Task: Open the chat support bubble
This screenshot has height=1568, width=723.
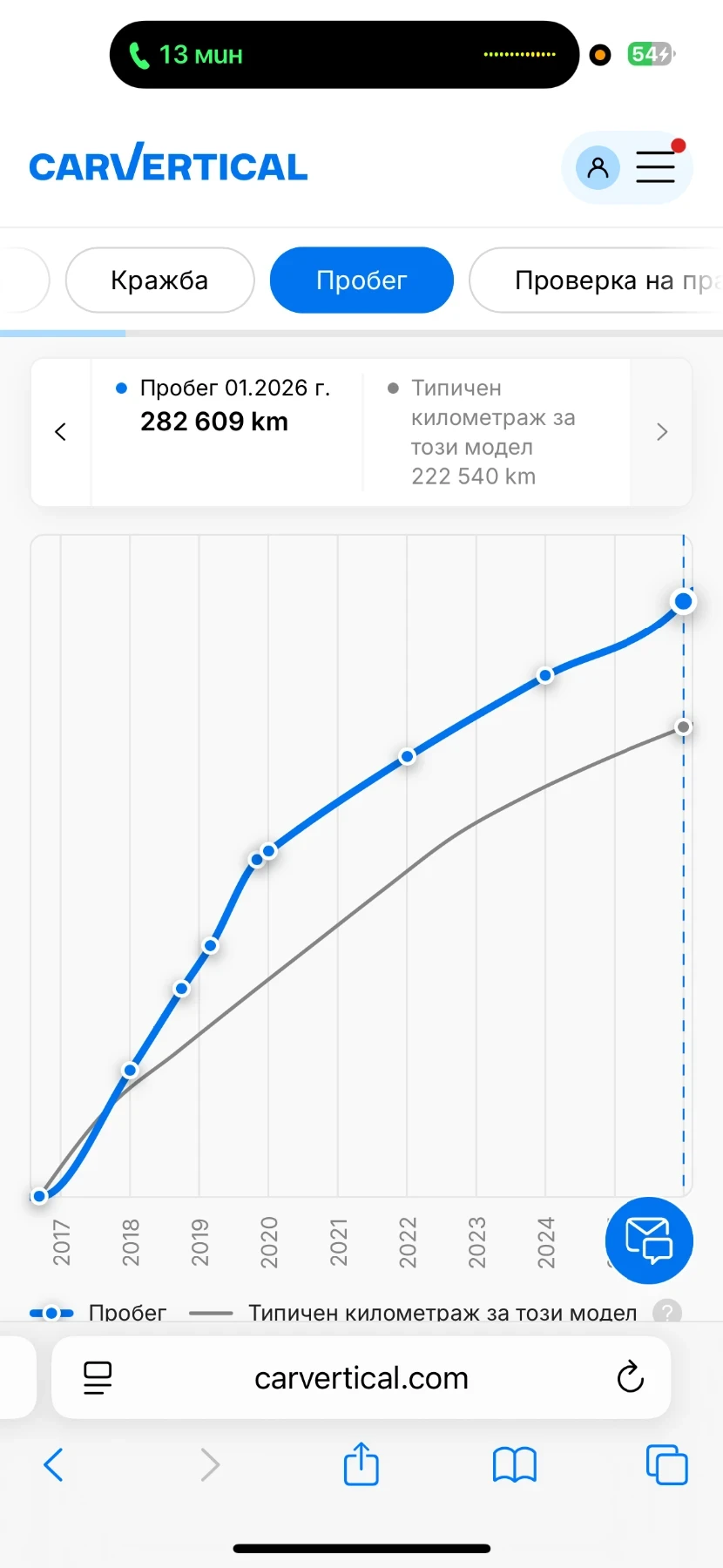Action: (x=649, y=1240)
